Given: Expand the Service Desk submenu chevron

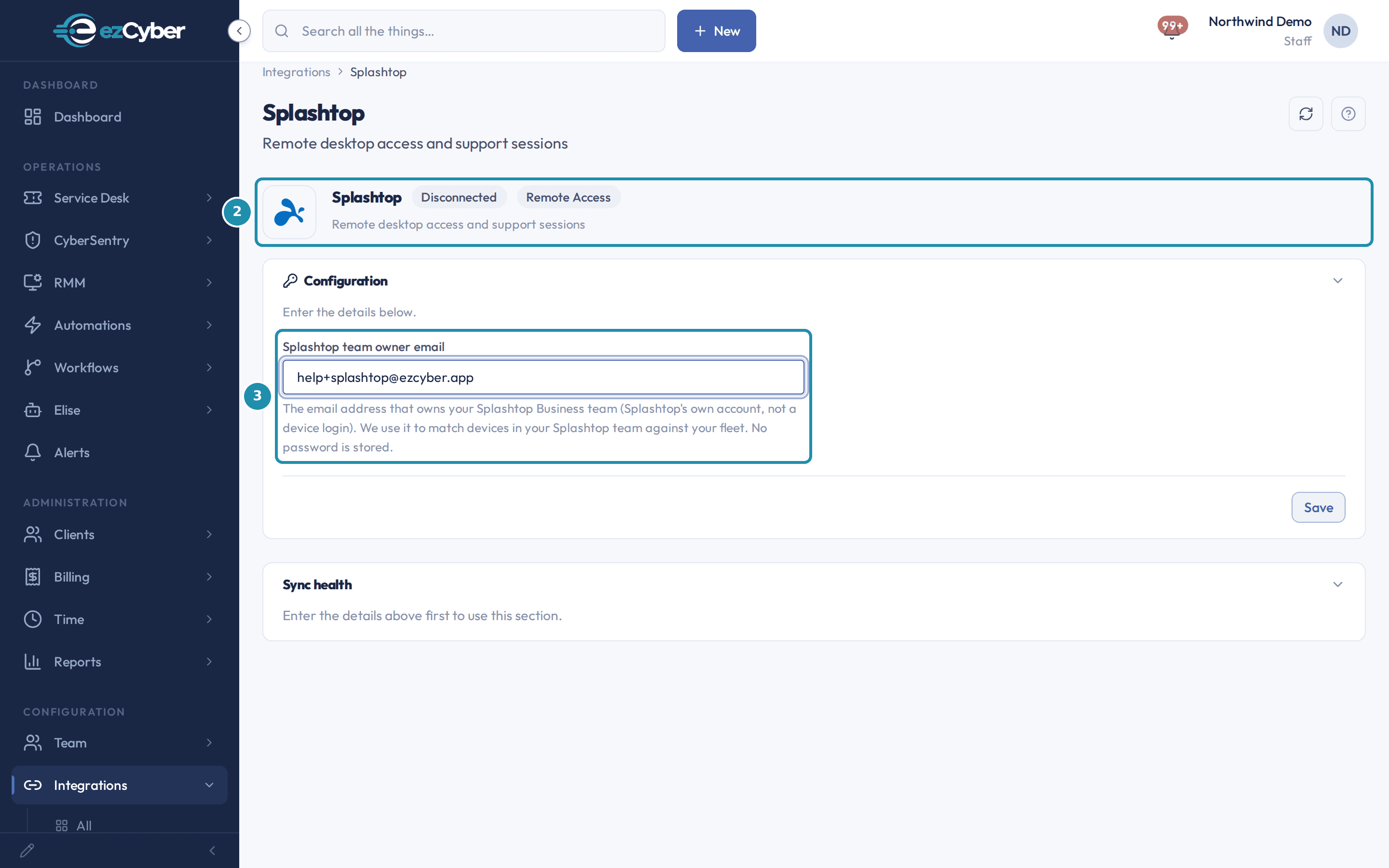Looking at the screenshot, I should point(209,198).
